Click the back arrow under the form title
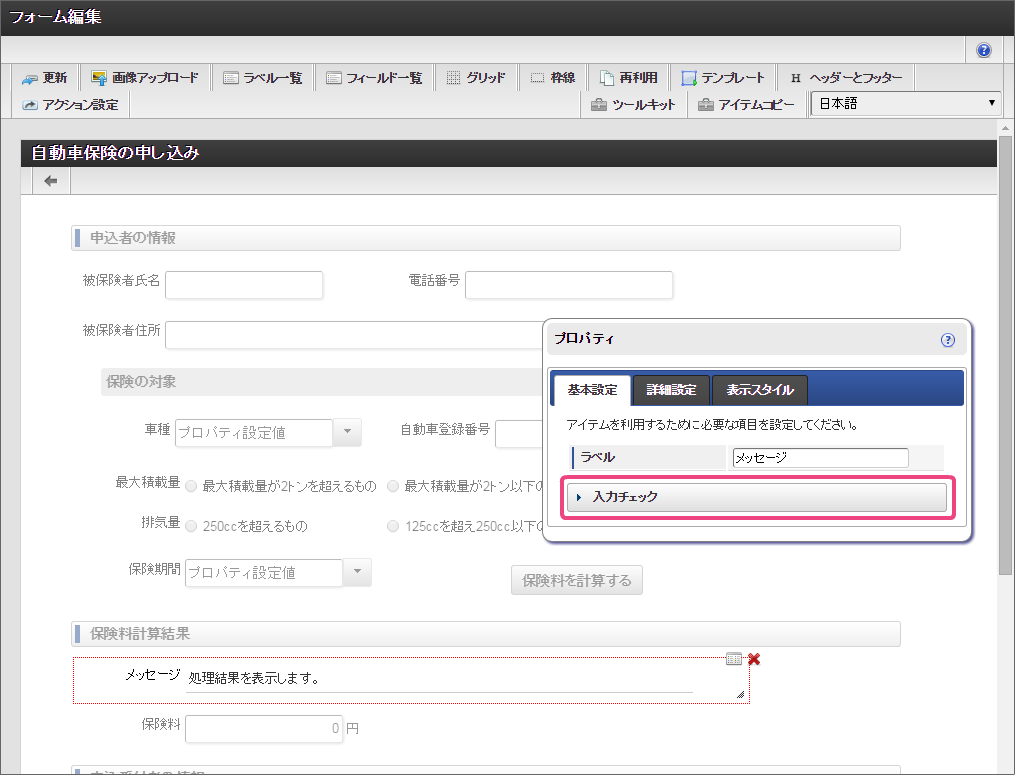The height and width of the screenshot is (775, 1015). pos(51,181)
